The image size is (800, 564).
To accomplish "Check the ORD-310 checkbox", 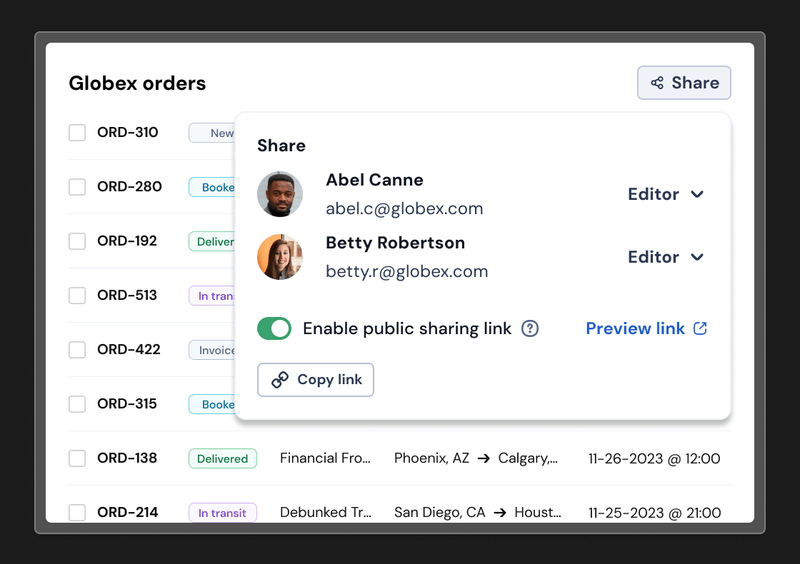I will tap(77, 132).
